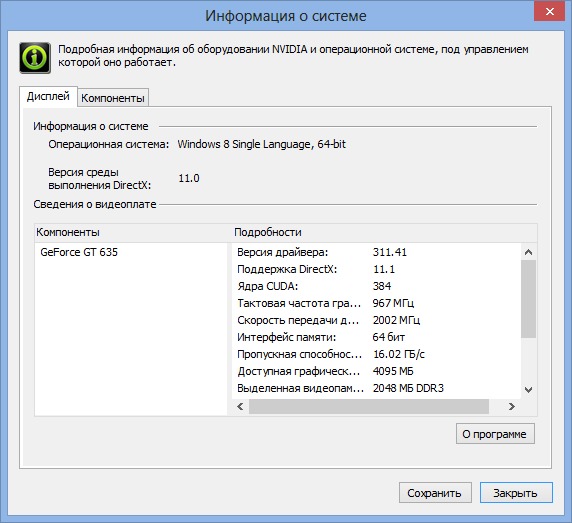Click the 4095 МБ memory value
572x523 pixels.
pyautogui.click(x=393, y=371)
